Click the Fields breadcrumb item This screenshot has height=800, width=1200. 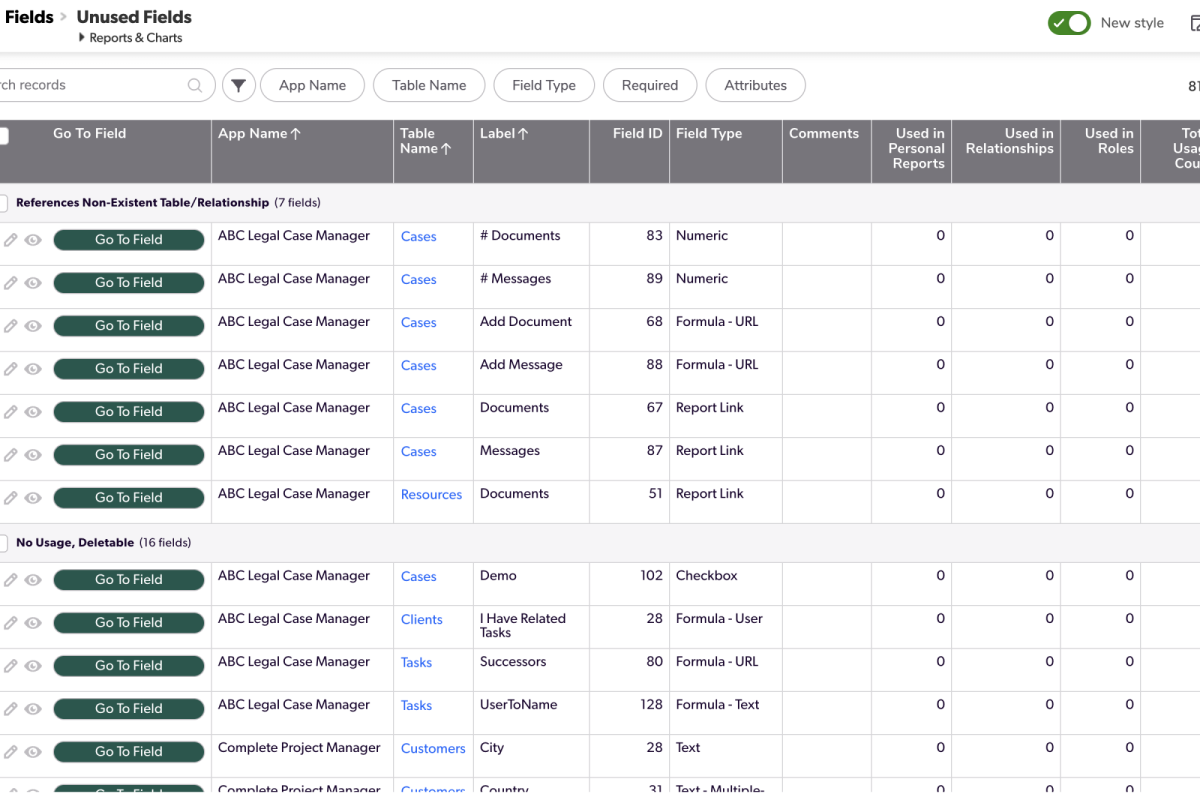click(x=29, y=16)
